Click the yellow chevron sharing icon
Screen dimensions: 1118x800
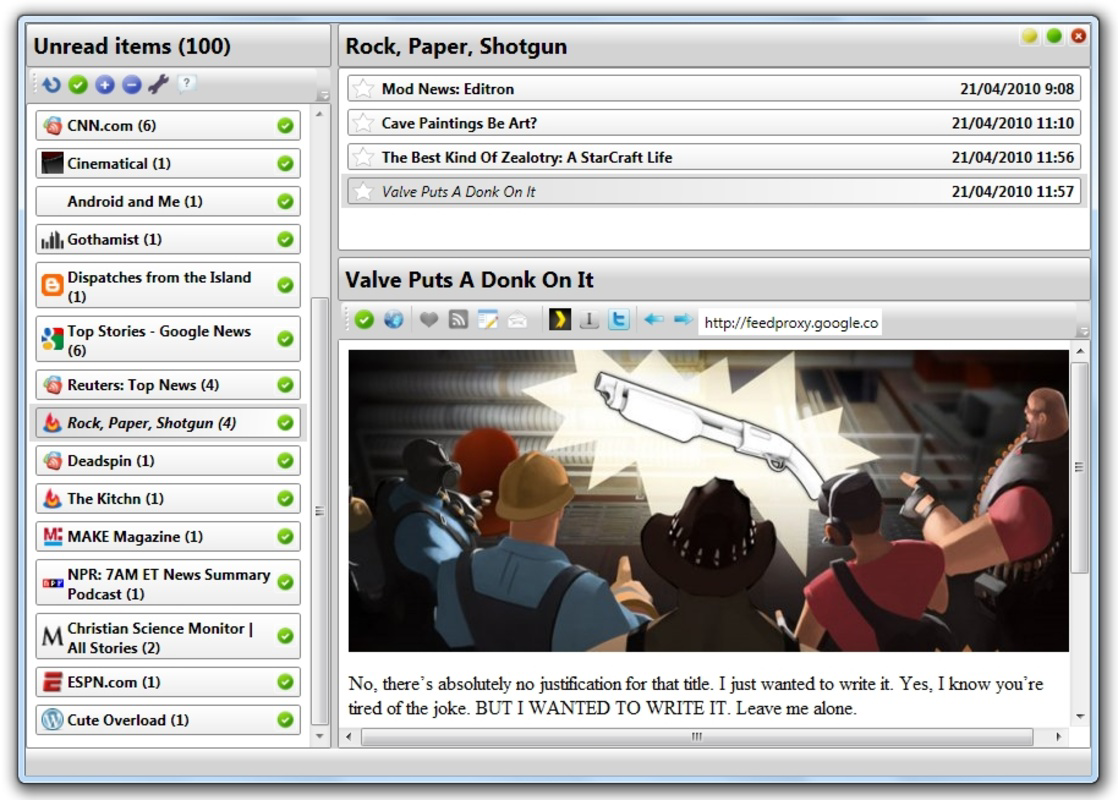[x=560, y=319]
